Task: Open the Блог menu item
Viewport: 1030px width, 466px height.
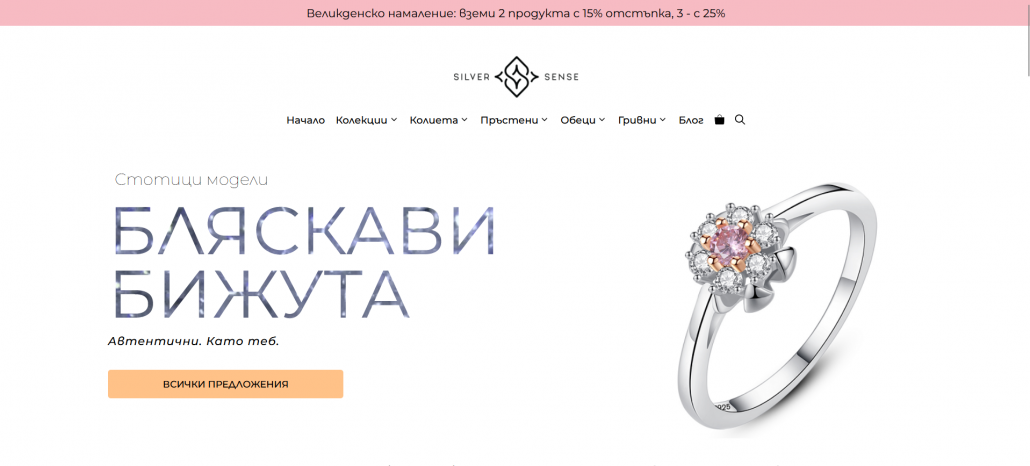Action: (691, 120)
